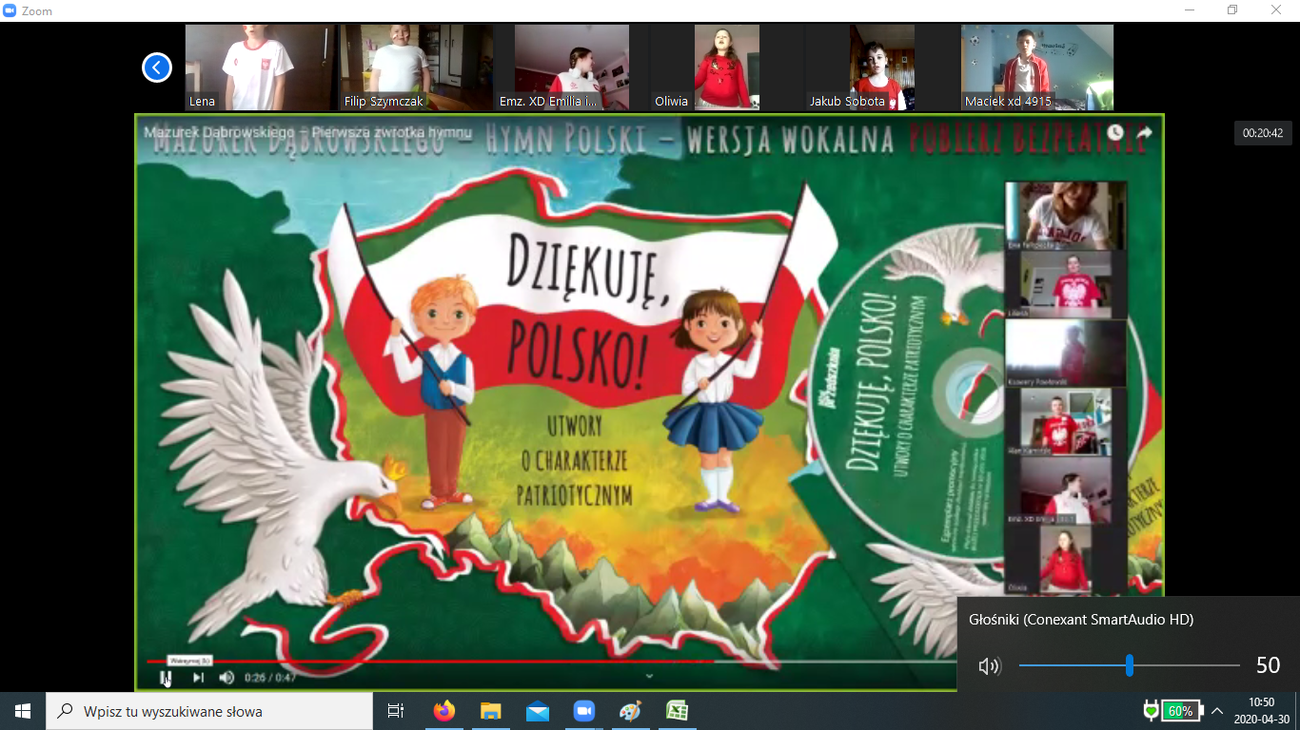
Task: Select Maciek xd 4915's video thumbnail
Action: tap(1037, 68)
